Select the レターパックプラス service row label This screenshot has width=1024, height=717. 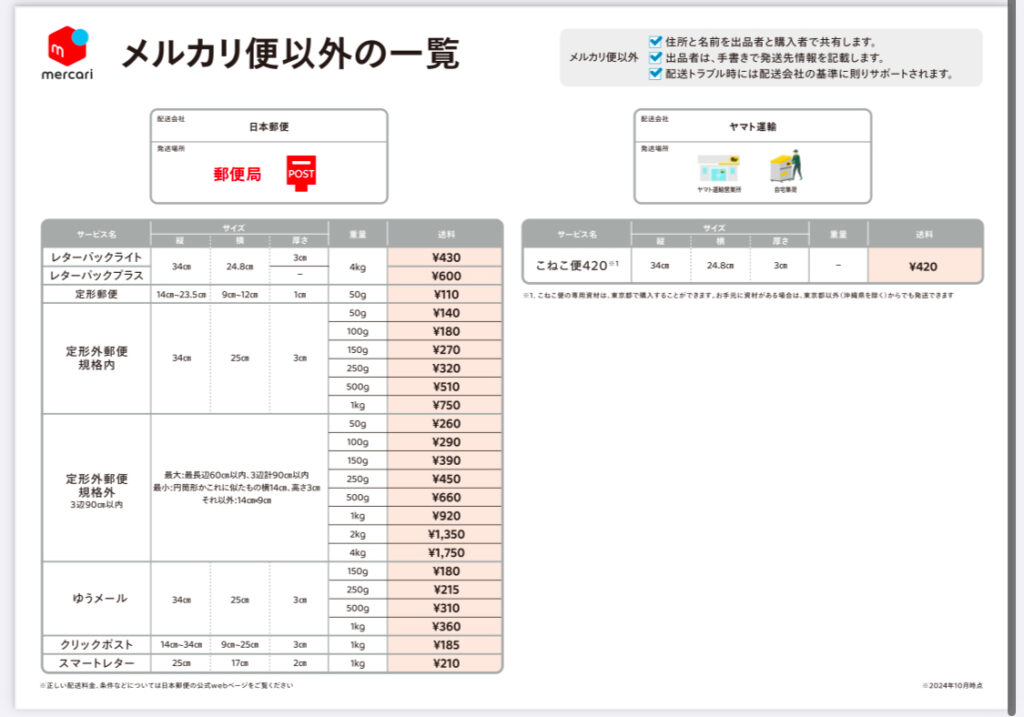point(97,276)
